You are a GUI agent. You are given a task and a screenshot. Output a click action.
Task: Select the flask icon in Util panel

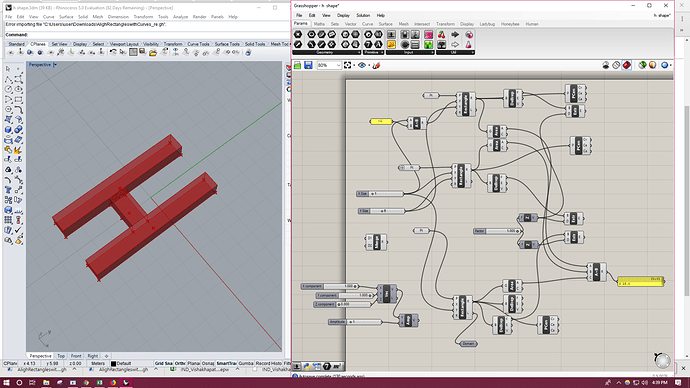[469, 44]
